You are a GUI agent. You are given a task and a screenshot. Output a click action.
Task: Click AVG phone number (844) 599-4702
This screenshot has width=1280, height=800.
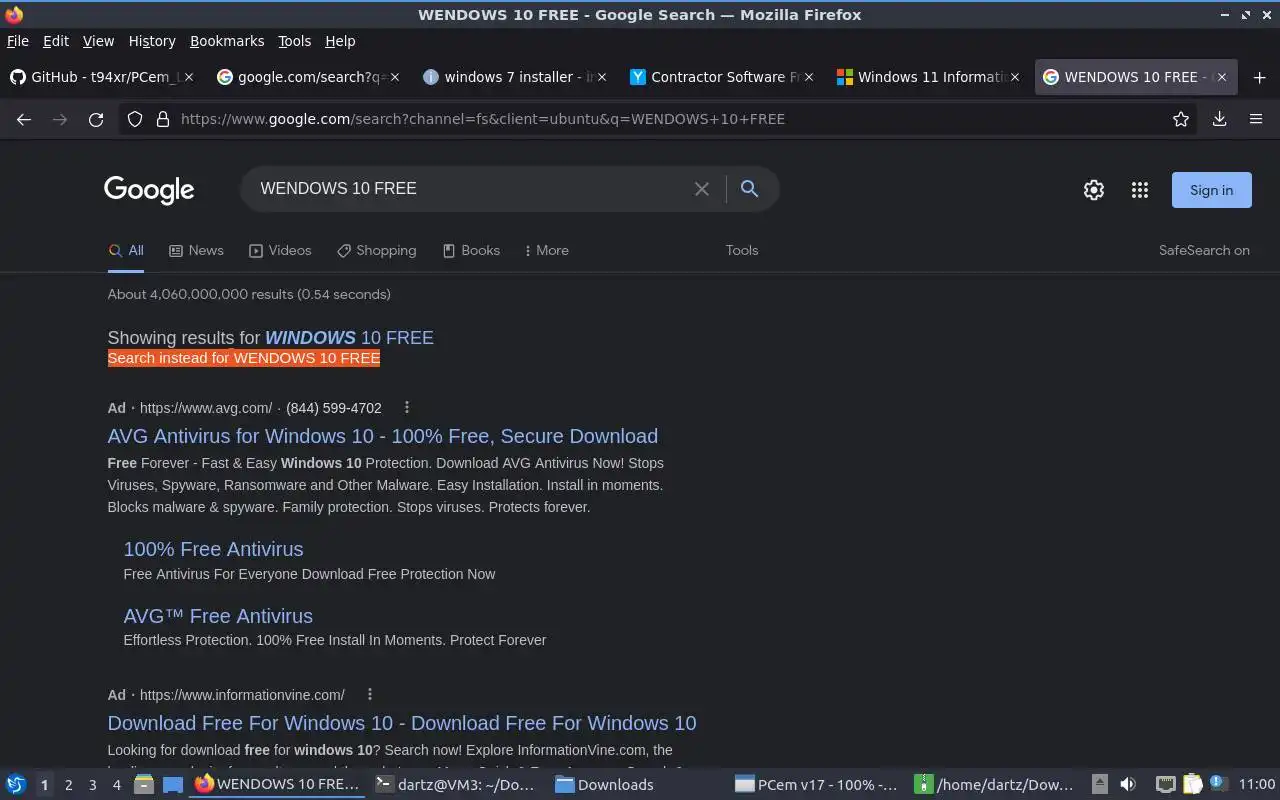pyautogui.click(x=334, y=408)
